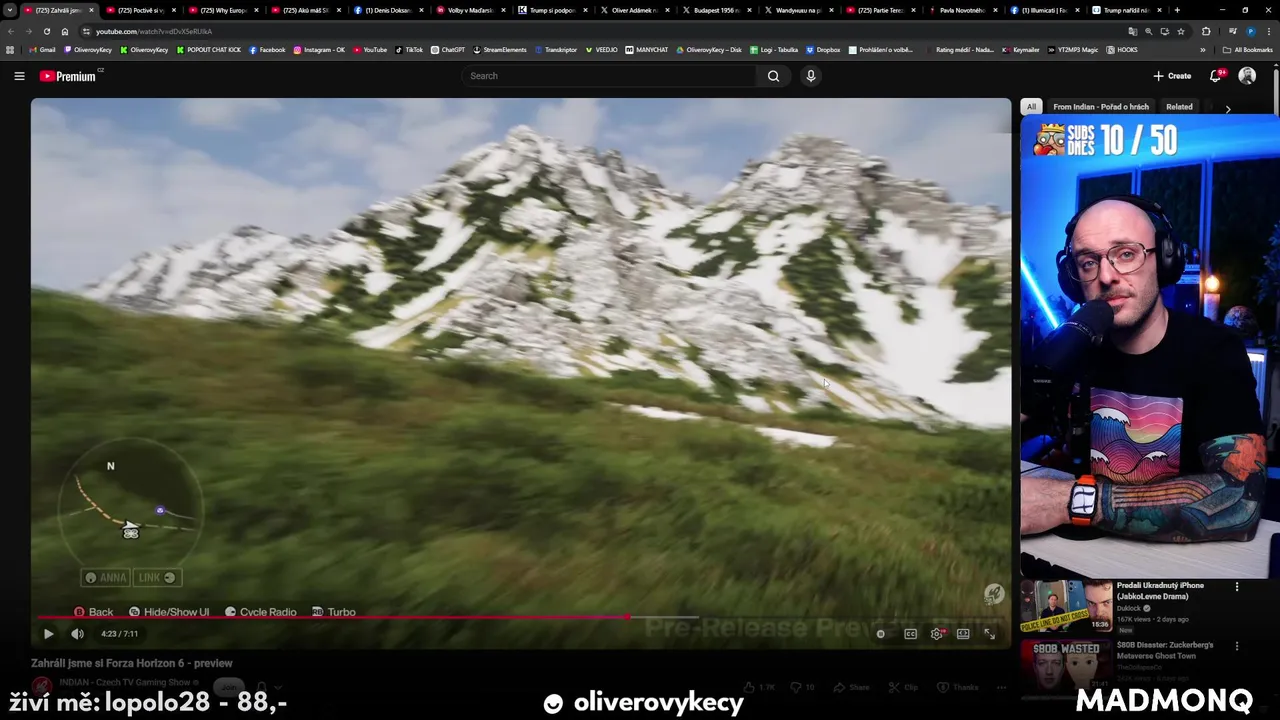Switch to '(725) Poctivě si vy' tab
Viewport: 1280px width, 720px height.
tap(142, 10)
